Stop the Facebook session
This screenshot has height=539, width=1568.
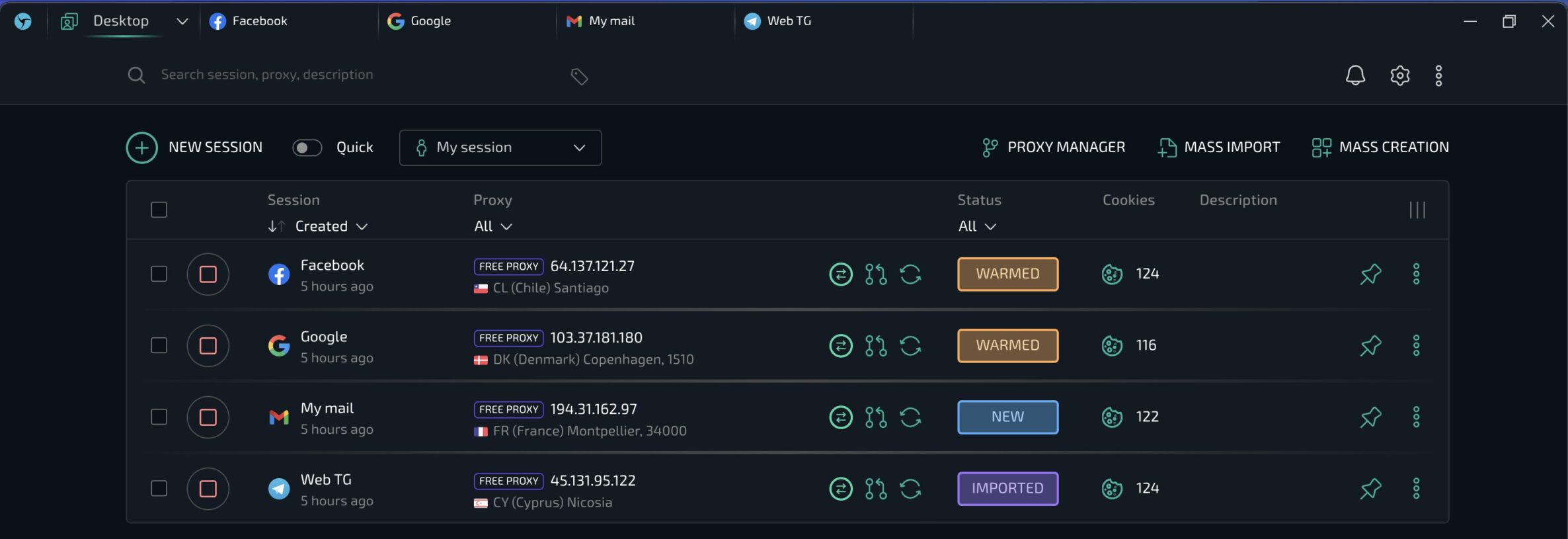pos(208,274)
